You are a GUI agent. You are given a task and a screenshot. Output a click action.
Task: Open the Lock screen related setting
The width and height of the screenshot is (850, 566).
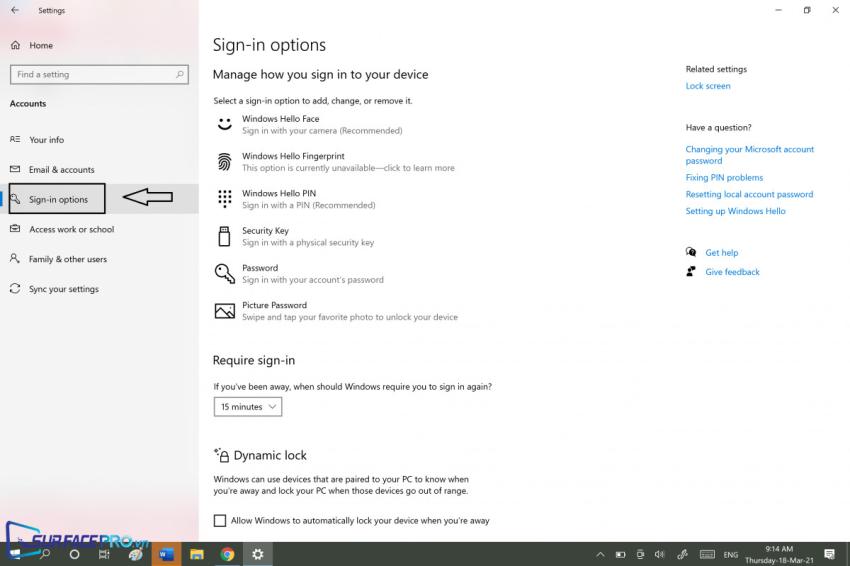(x=707, y=86)
